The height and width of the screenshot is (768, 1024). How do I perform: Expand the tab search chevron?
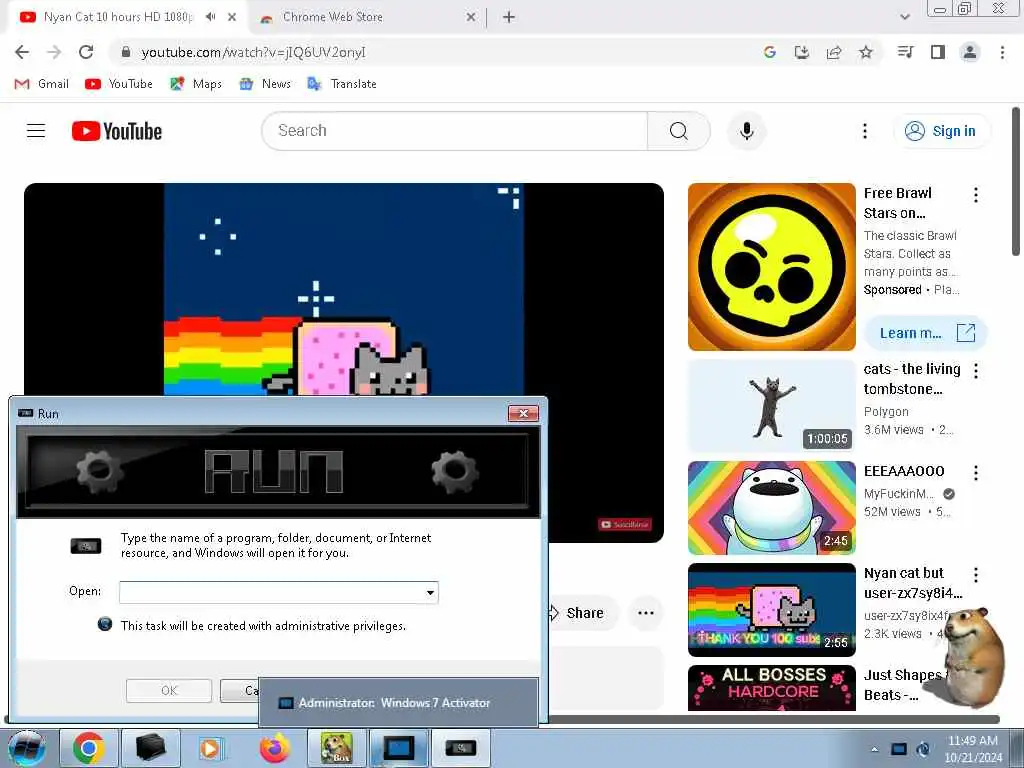(904, 17)
